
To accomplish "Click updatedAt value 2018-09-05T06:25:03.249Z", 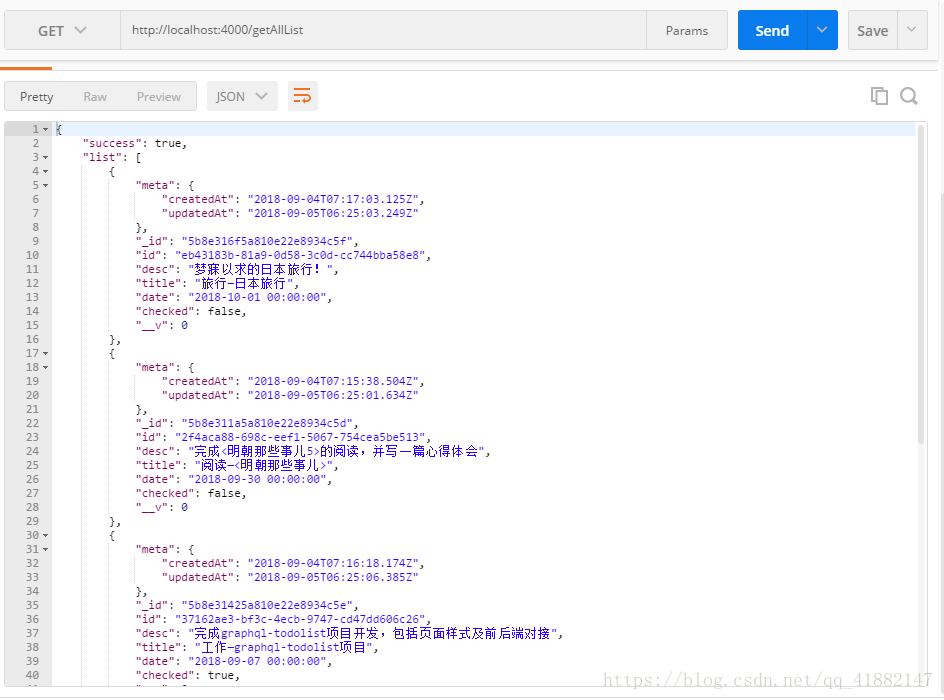I will [x=333, y=213].
